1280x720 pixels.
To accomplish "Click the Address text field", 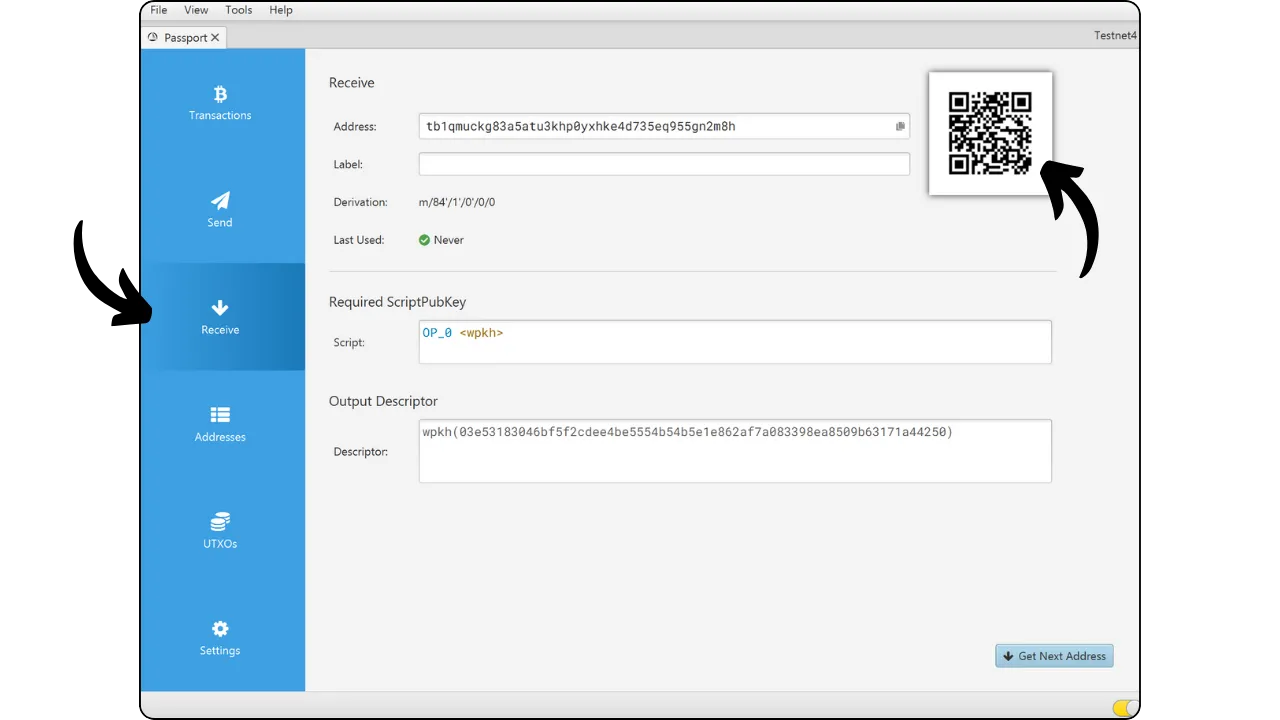I will pyautogui.click(x=655, y=127).
